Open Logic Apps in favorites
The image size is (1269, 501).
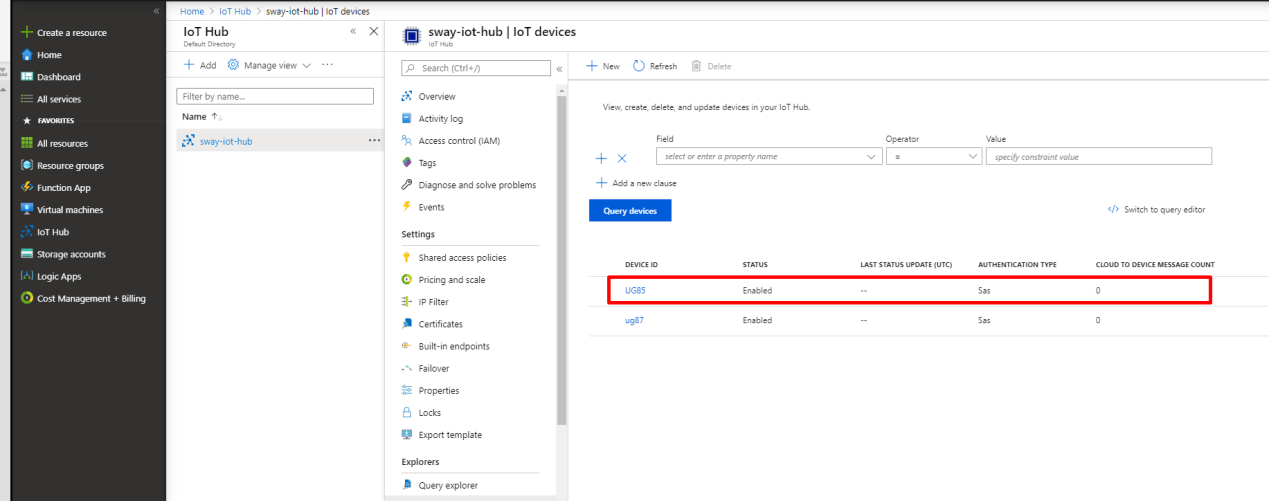59,276
